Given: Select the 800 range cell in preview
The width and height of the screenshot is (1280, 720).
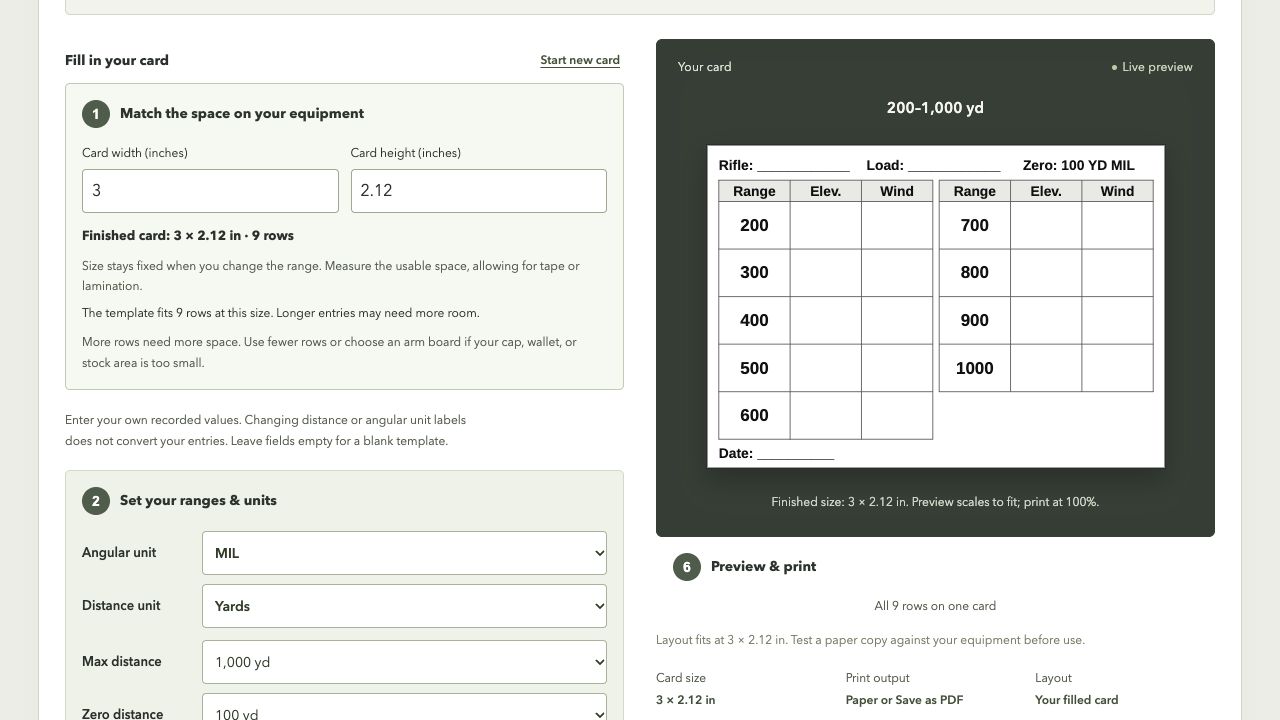Looking at the screenshot, I should tap(974, 272).
